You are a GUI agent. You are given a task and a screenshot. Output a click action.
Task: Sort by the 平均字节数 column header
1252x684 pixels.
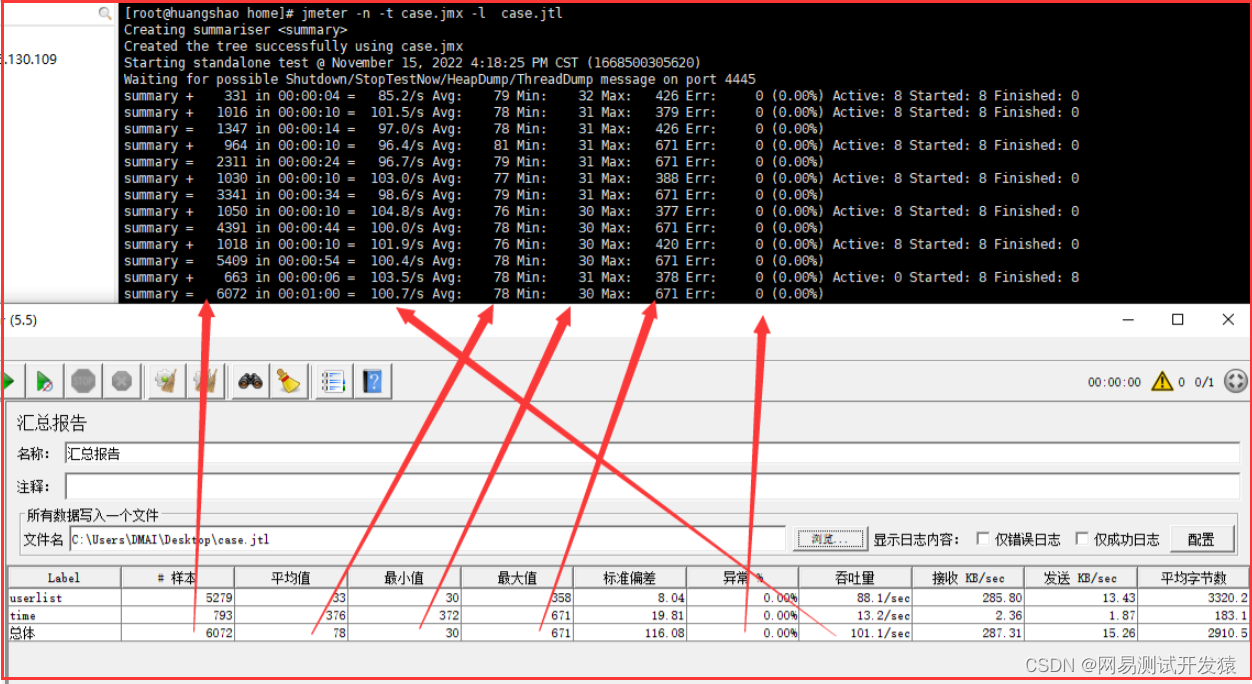coord(1195,578)
